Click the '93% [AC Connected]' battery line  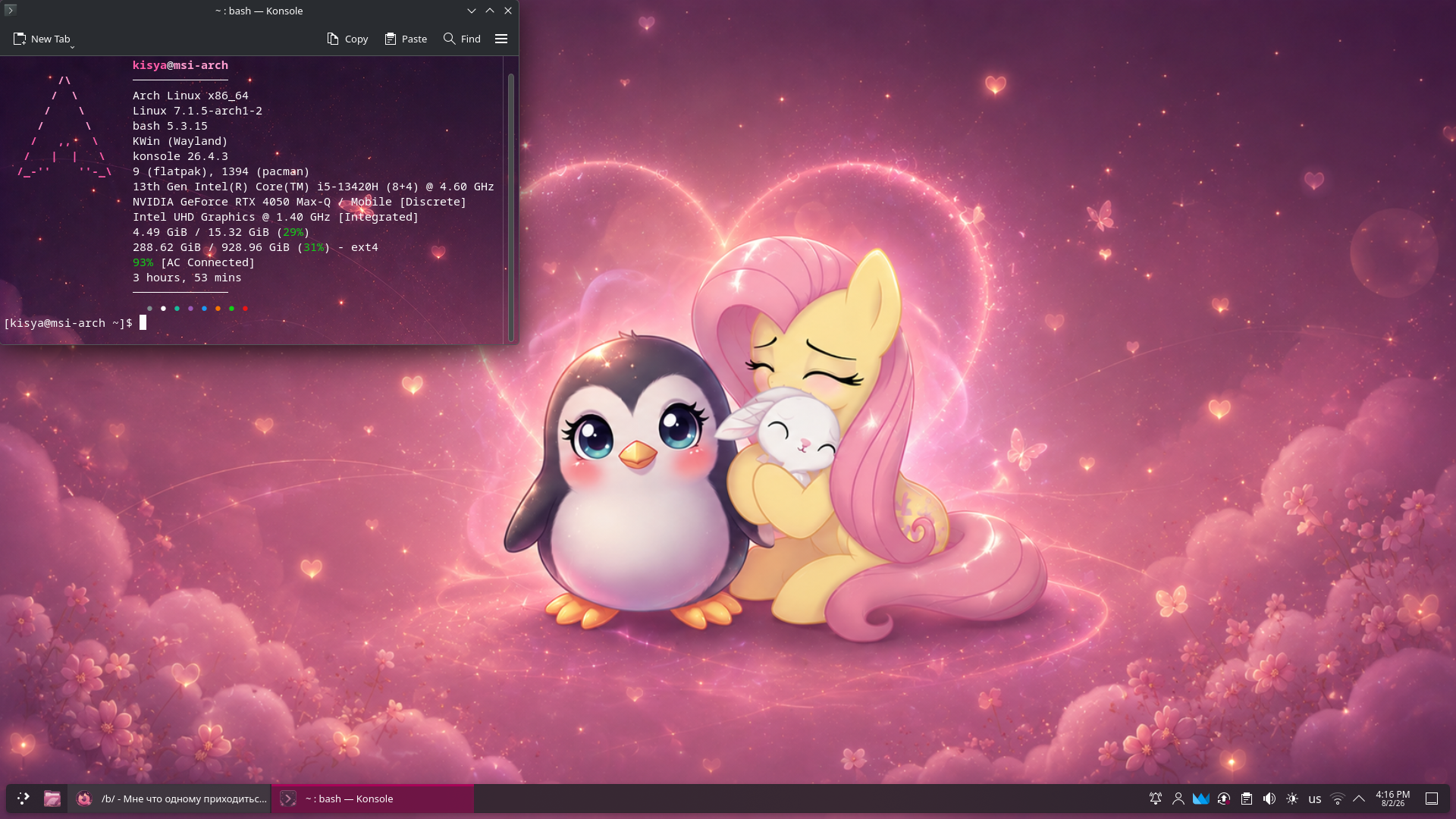click(x=194, y=262)
